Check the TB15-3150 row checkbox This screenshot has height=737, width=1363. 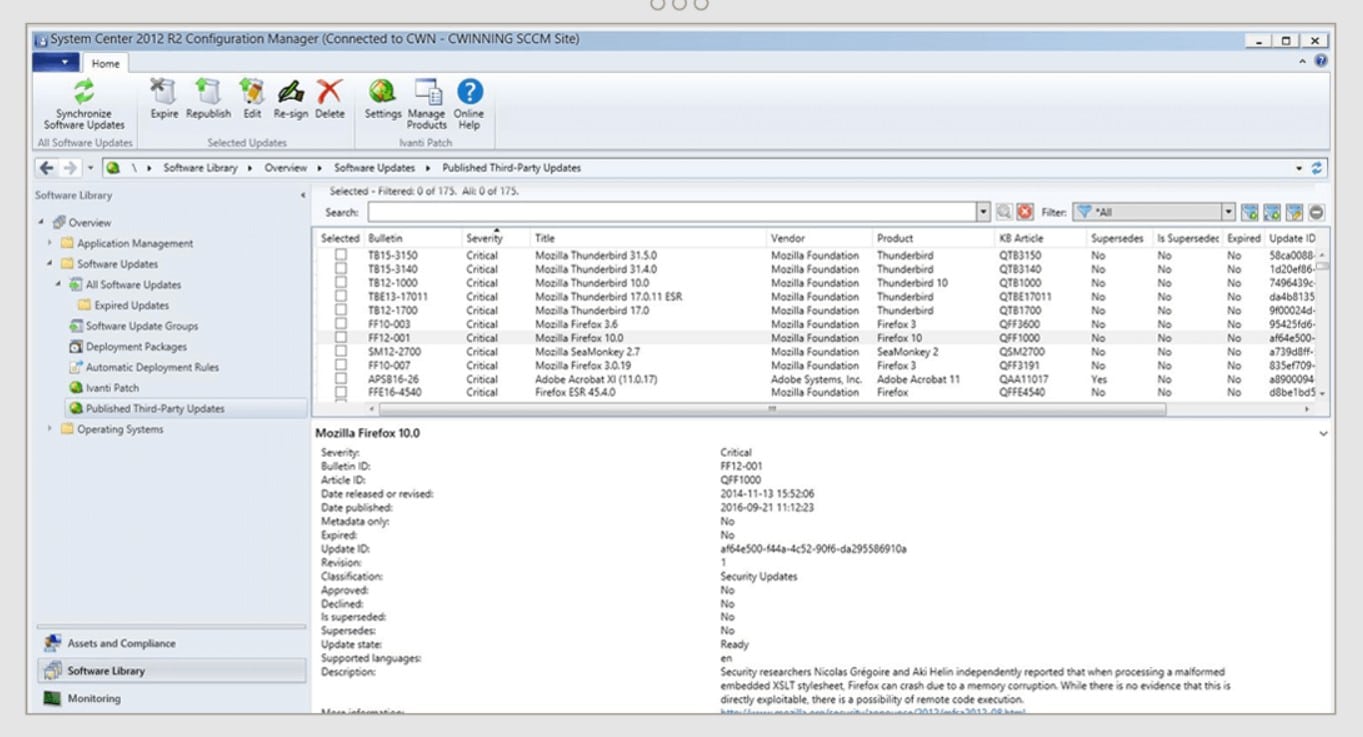341,255
